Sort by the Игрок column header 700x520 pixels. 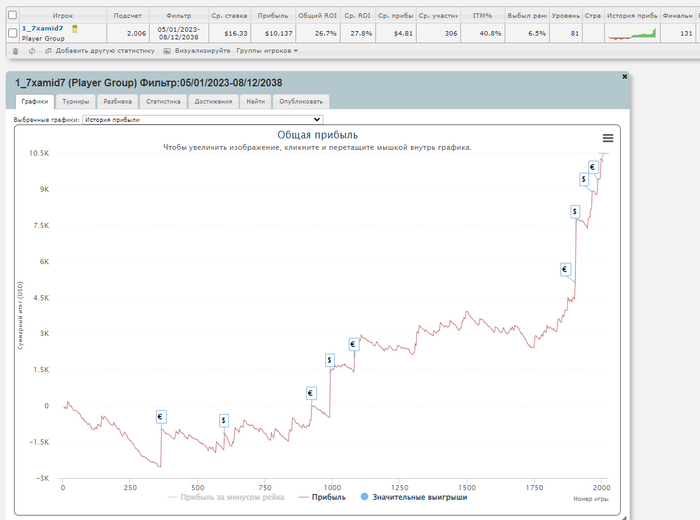[x=62, y=16]
